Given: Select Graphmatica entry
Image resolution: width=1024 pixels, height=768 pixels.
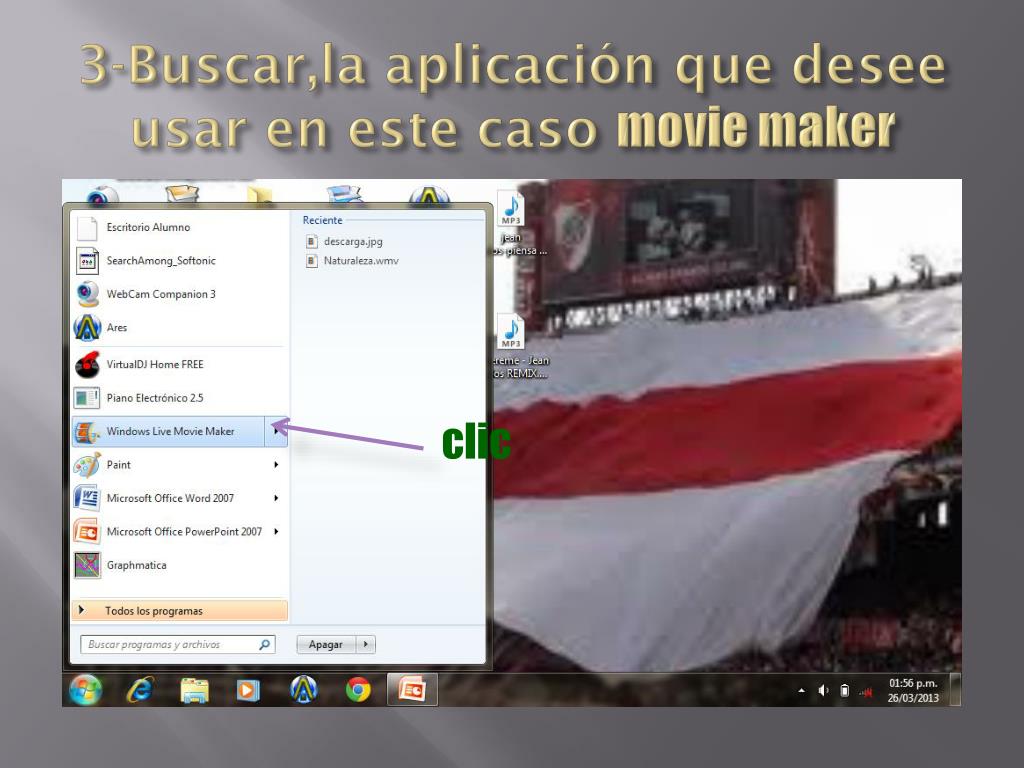Looking at the screenshot, I should (x=179, y=566).
